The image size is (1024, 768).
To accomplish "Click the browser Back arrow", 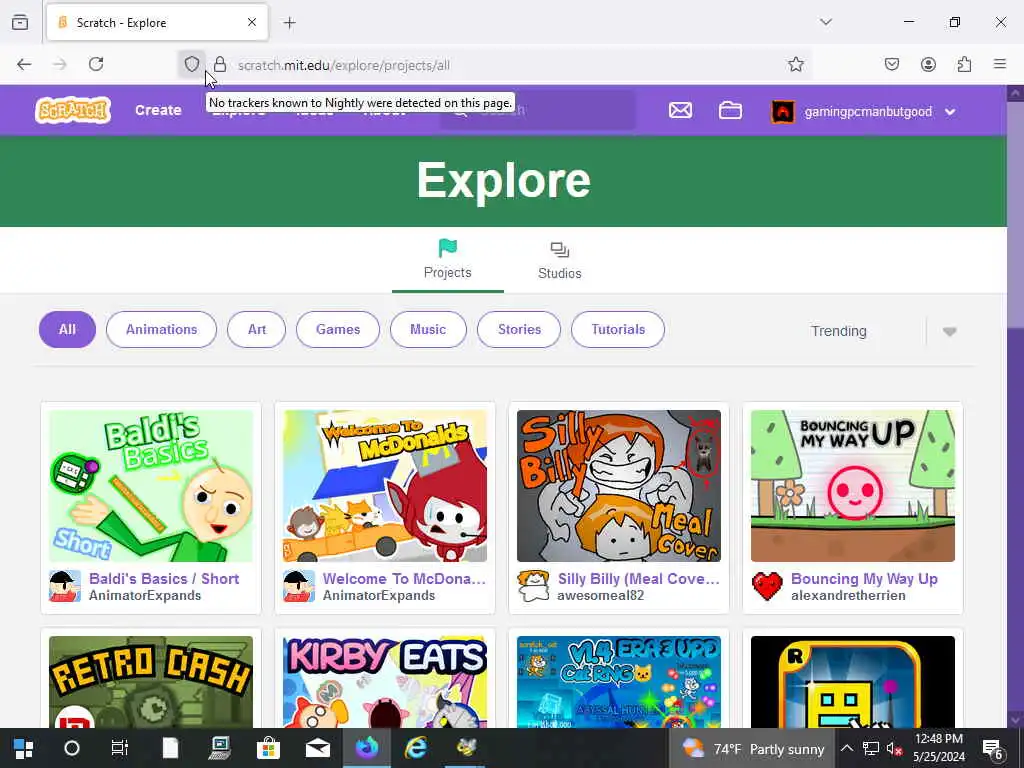I will (24, 64).
